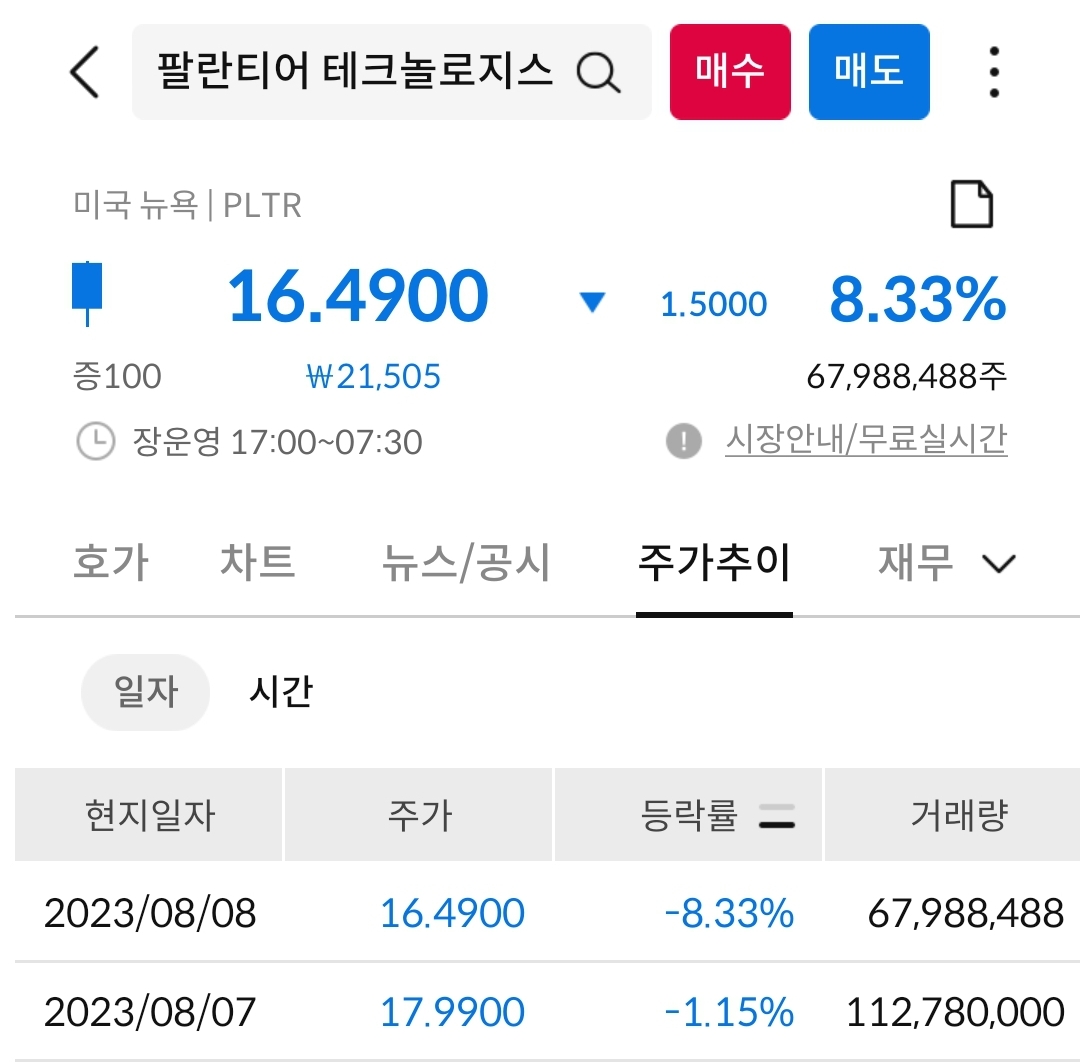Tap the 장운영 17:00~07:30 hours text
The image size is (1080, 1063).
[277, 442]
